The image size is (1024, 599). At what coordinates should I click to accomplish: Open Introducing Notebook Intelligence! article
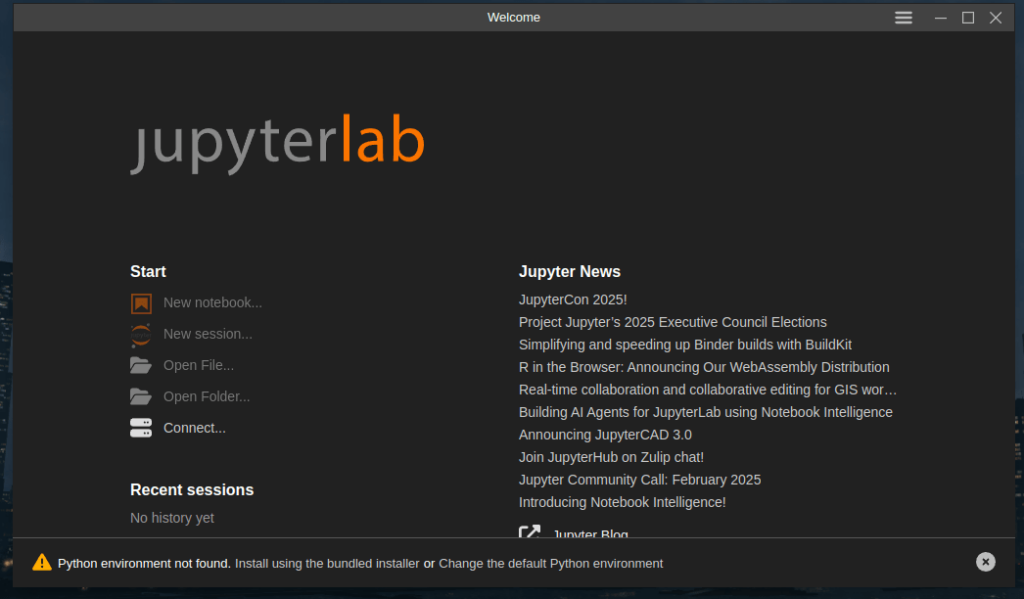click(x=622, y=502)
